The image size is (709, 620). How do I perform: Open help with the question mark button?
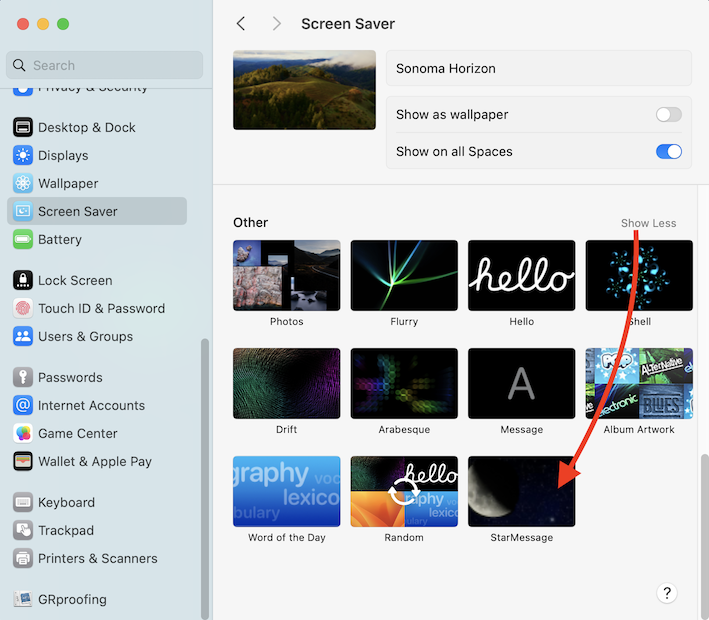point(667,593)
